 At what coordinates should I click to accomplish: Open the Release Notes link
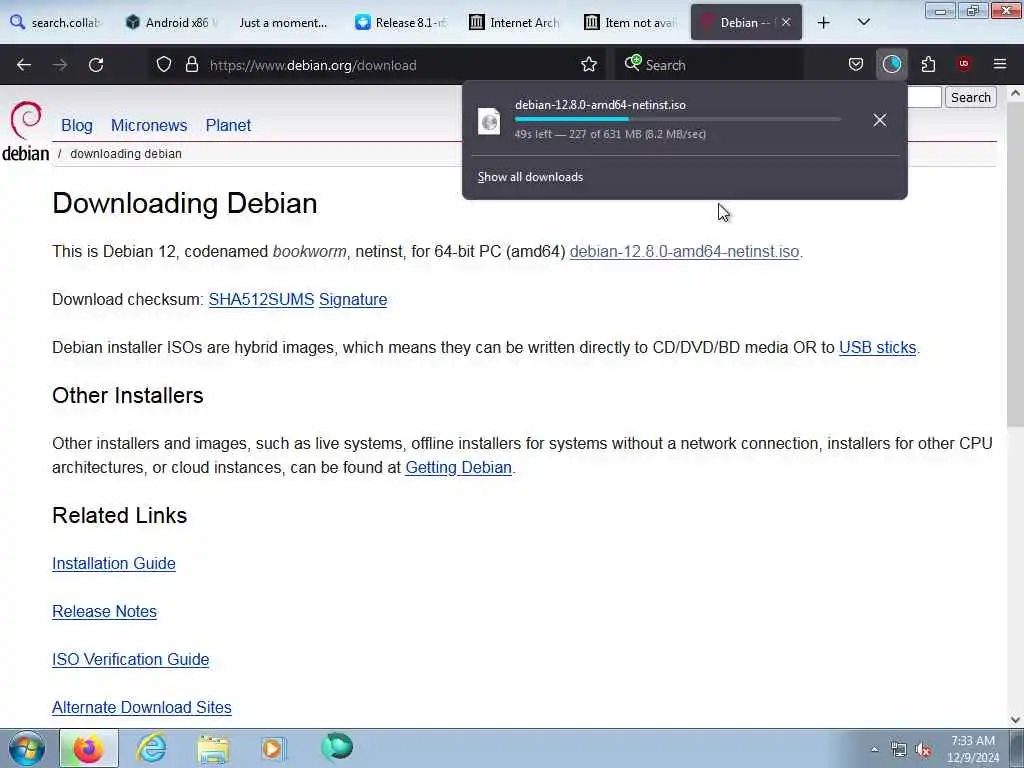104,611
